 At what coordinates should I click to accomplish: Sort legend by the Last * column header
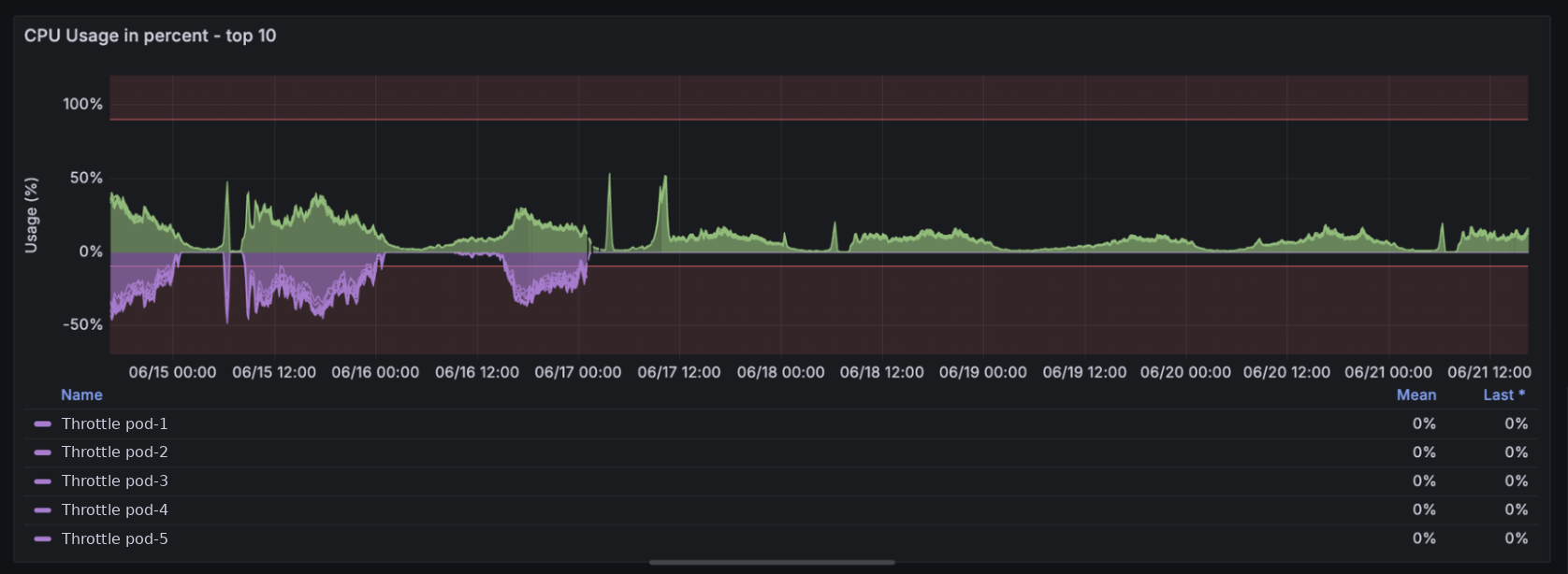click(1504, 395)
